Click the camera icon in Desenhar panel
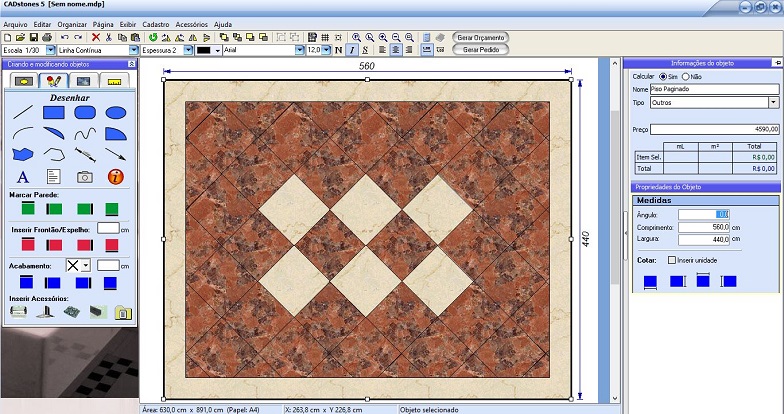Screen dimensions: 784x414 pyautogui.click(x=85, y=176)
